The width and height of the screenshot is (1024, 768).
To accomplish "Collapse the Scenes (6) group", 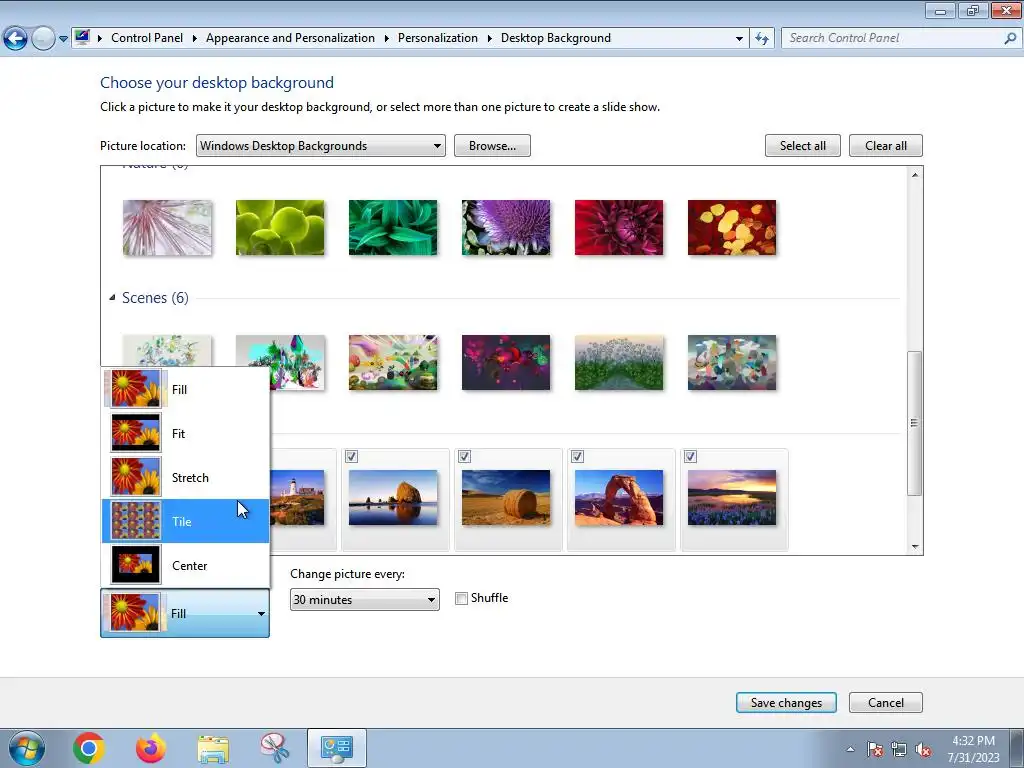I will tap(112, 298).
